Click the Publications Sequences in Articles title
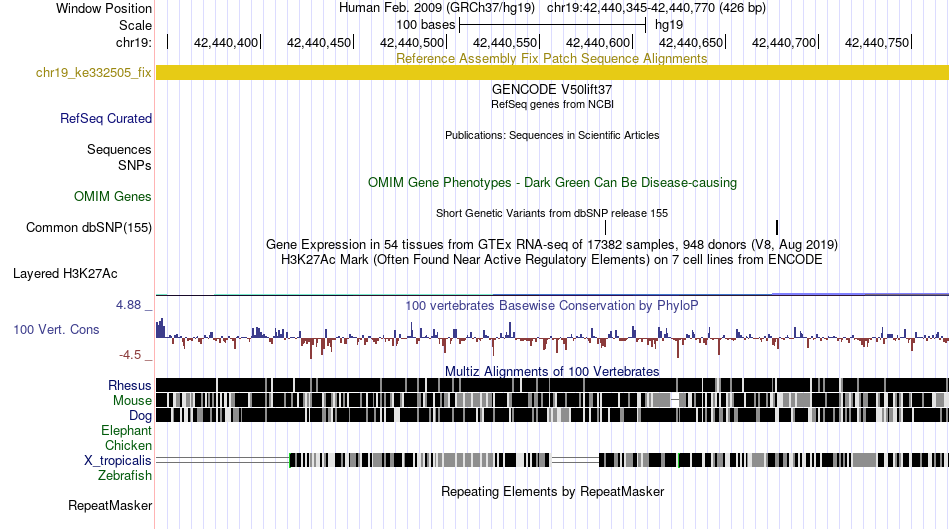This screenshot has width=950, height=529. tap(552, 135)
